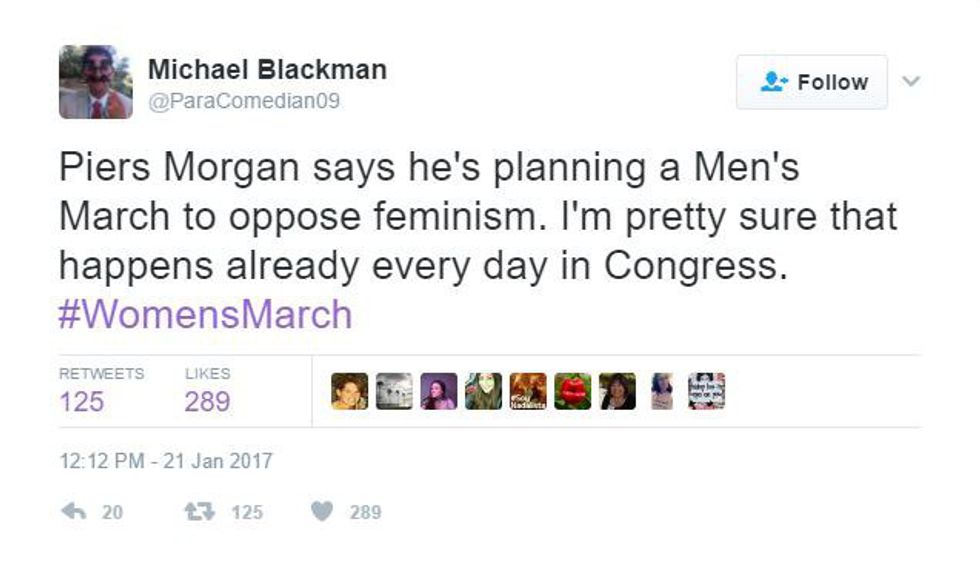Like the tweet with the heart icon
The image size is (980, 572).
320,512
